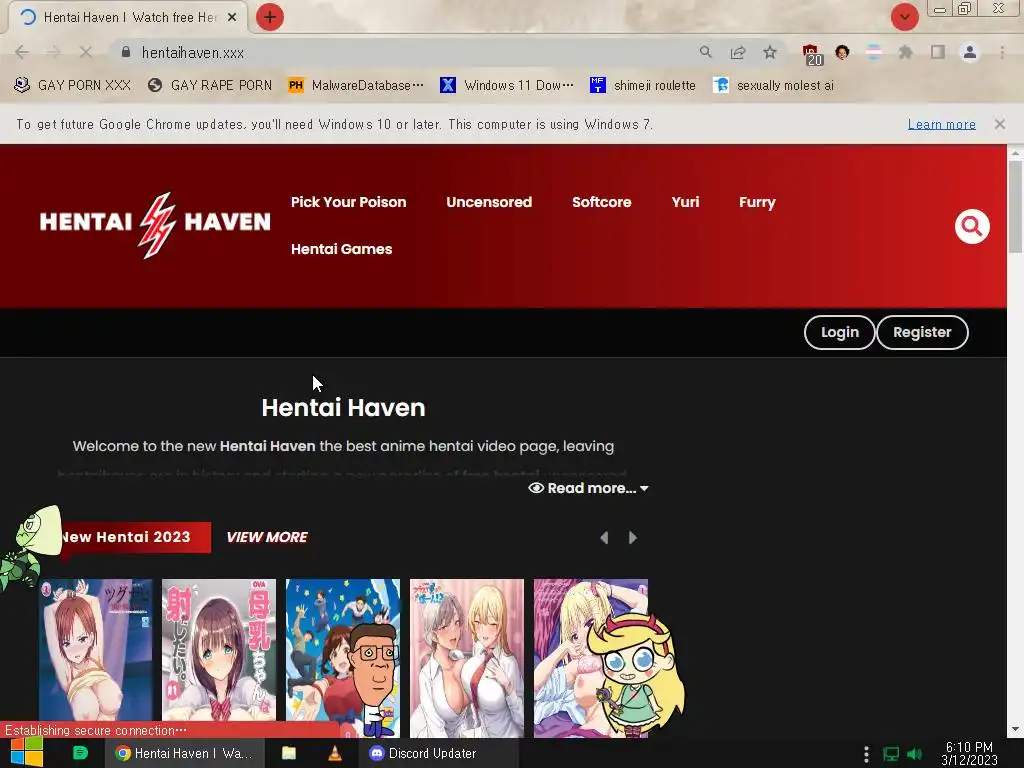Select the Furry navigation item
This screenshot has height=768, width=1024.
[757, 202]
